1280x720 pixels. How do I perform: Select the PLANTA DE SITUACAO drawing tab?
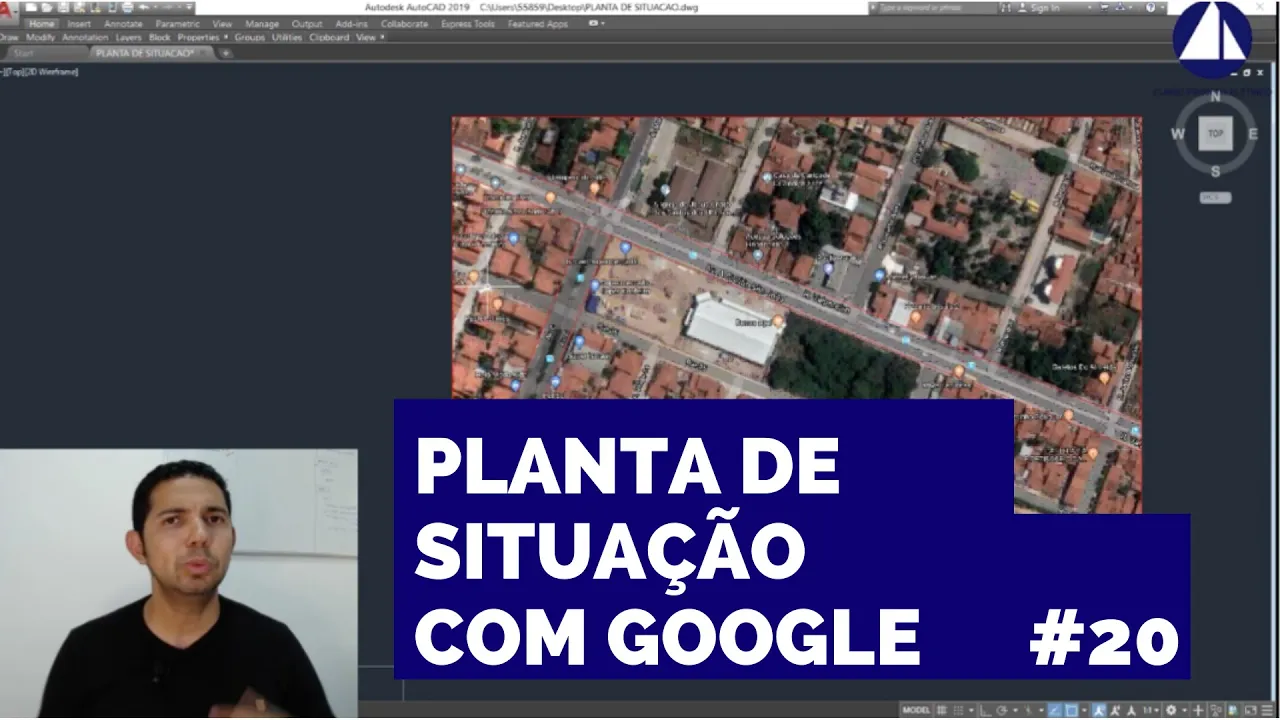click(152, 53)
